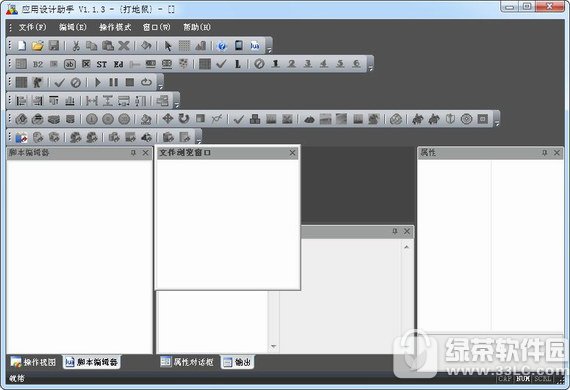Click the Pause button in the toolbar
This screenshot has height=390, width=570.
coord(113,83)
